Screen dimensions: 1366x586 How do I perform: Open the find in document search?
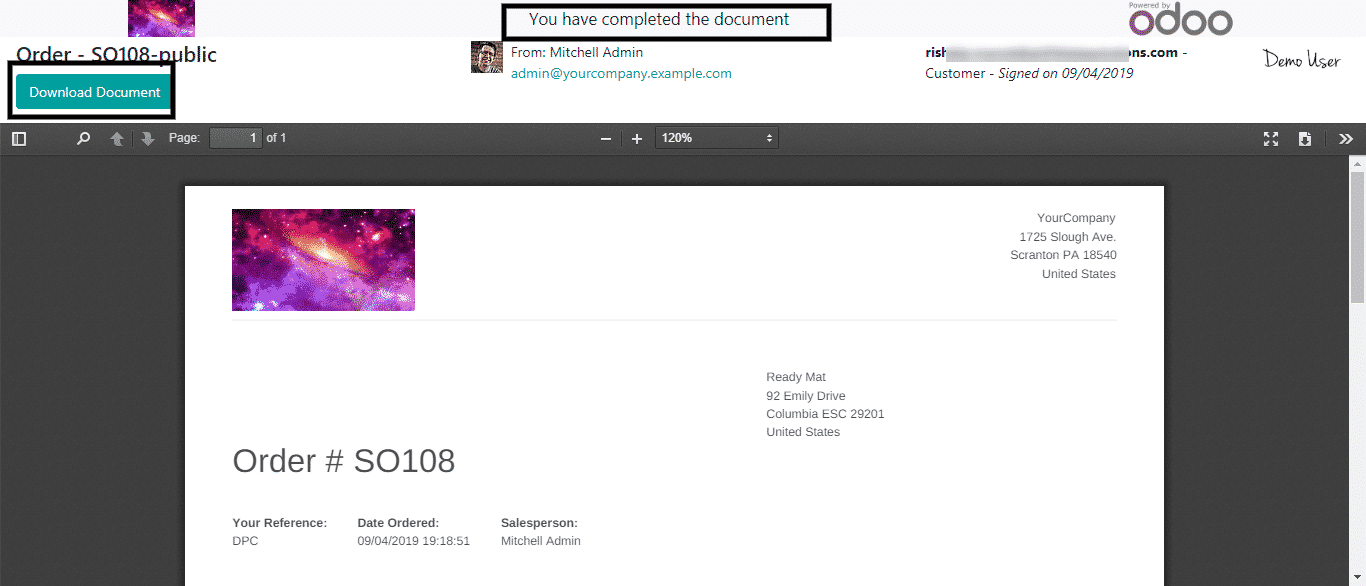tap(84, 139)
